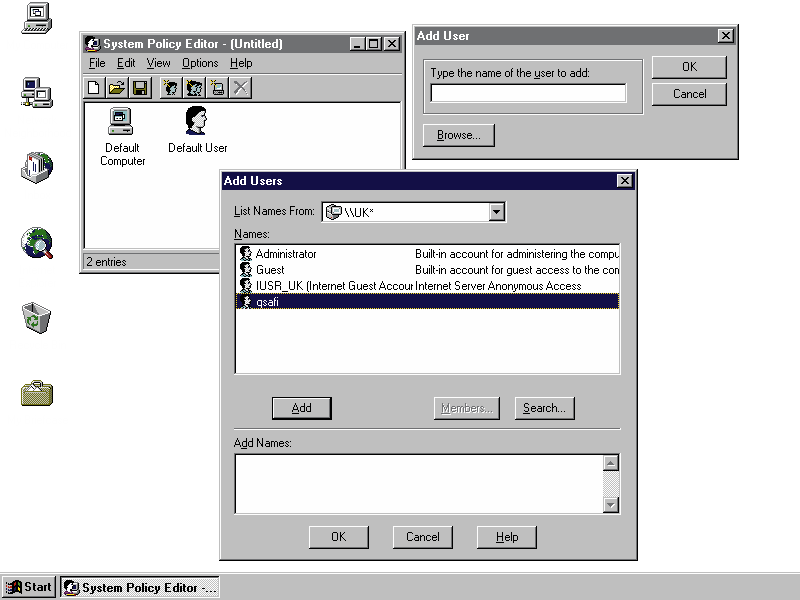The image size is (800, 600).
Task: Open the View menu
Action: click(x=158, y=63)
